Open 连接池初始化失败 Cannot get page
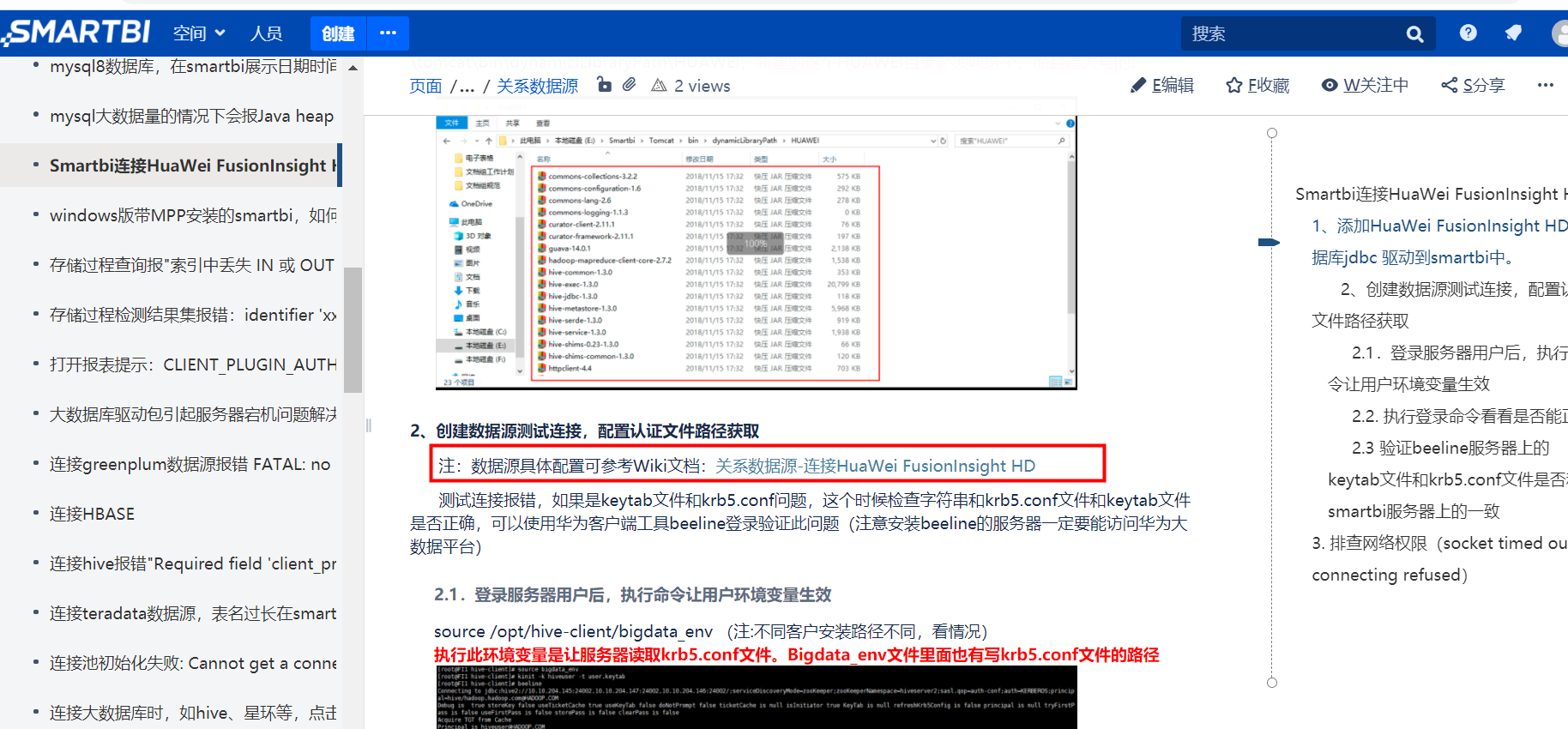This screenshot has height=729, width=1568. tap(193, 663)
